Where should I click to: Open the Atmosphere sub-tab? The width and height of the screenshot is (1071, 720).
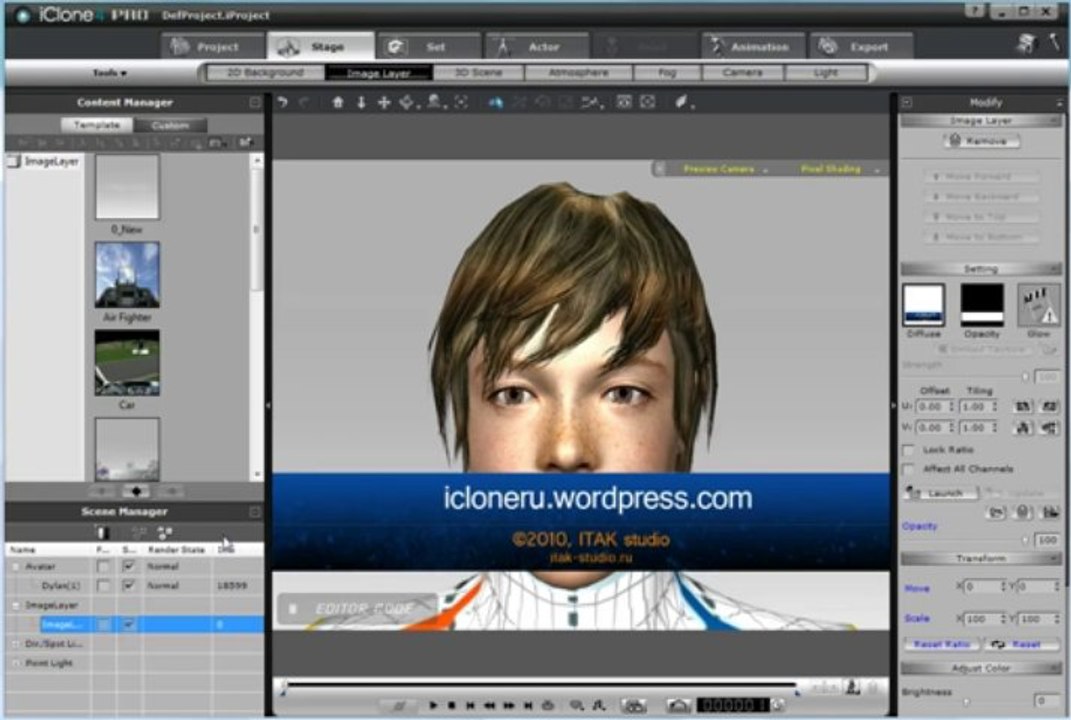pyautogui.click(x=579, y=72)
